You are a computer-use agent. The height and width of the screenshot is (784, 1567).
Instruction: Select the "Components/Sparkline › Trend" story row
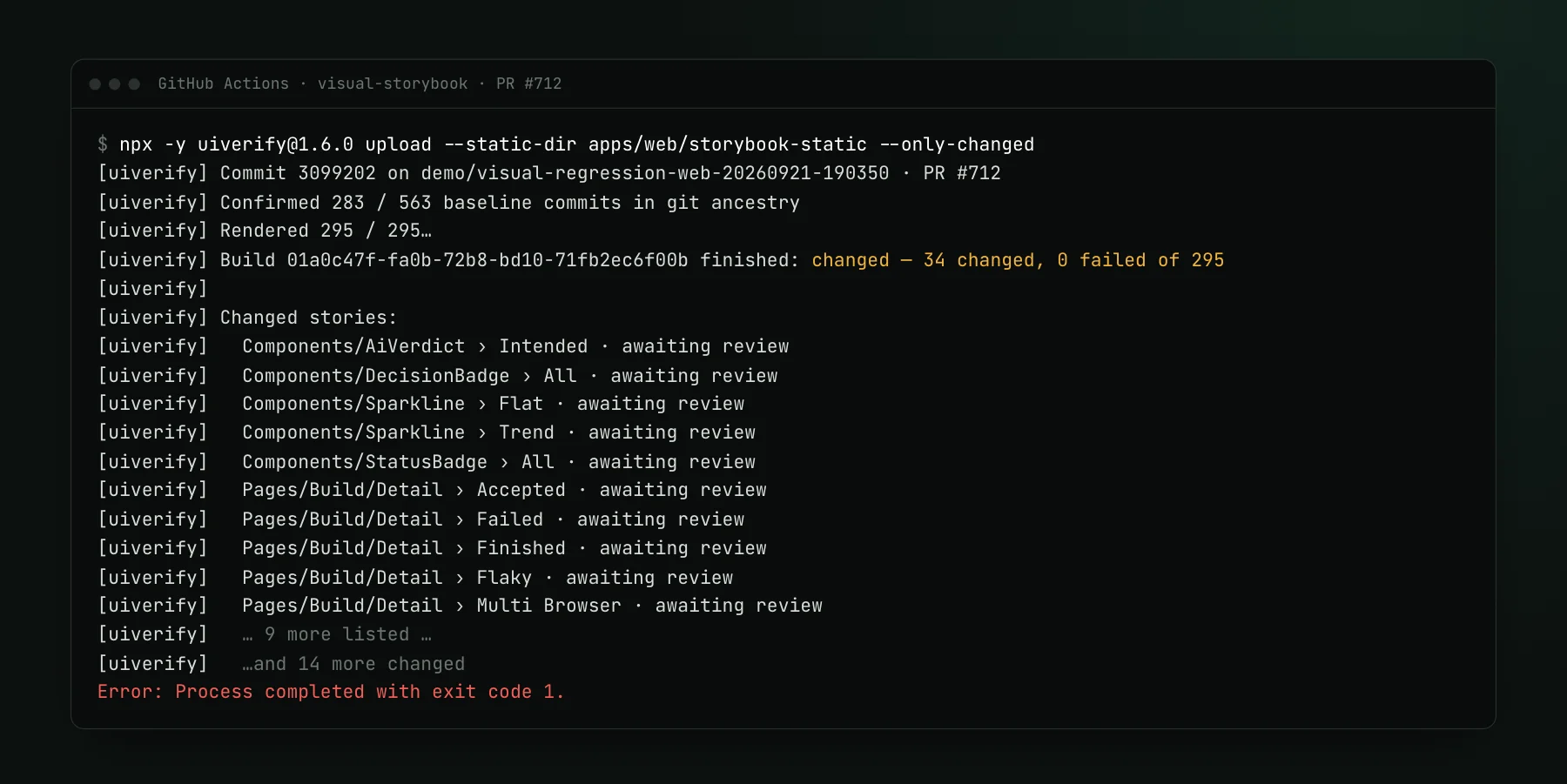pyautogui.click(x=427, y=432)
